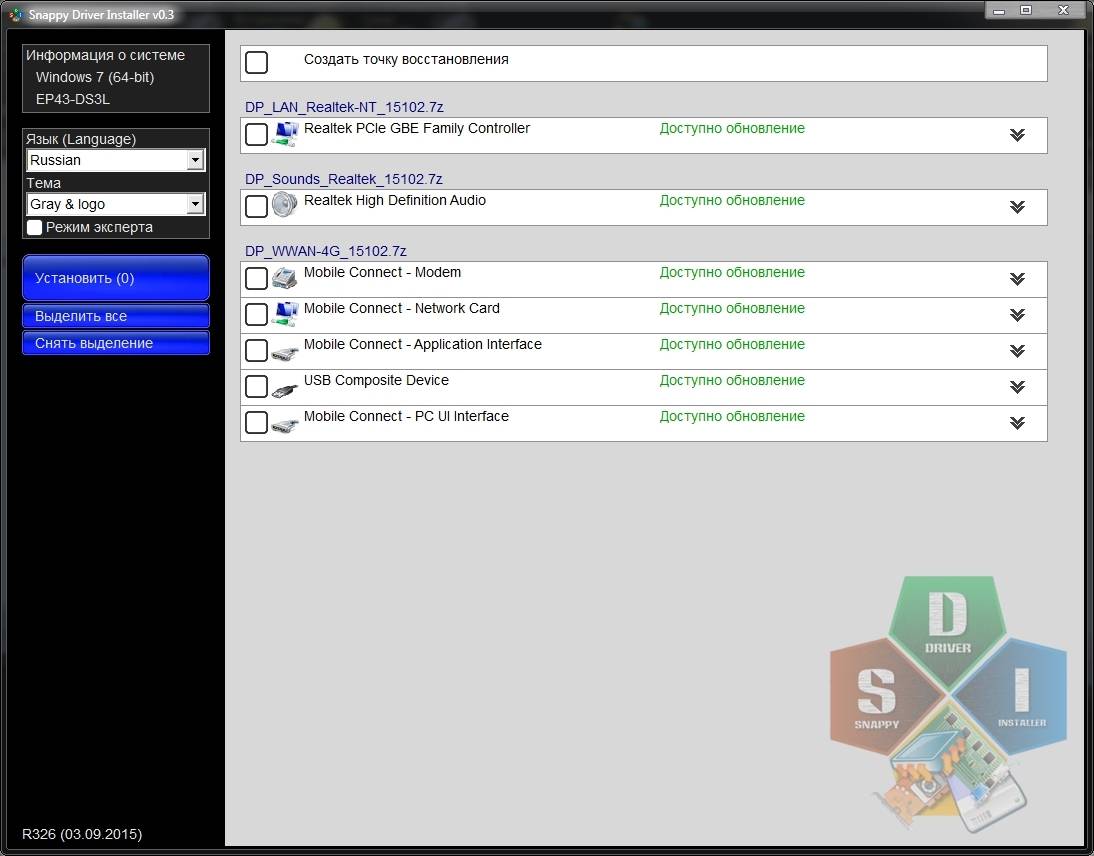1094x856 pixels.
Task: Click the DP_LAN_Realtek-NT_15102.7z driverpack header
Action: pos(344,107)
